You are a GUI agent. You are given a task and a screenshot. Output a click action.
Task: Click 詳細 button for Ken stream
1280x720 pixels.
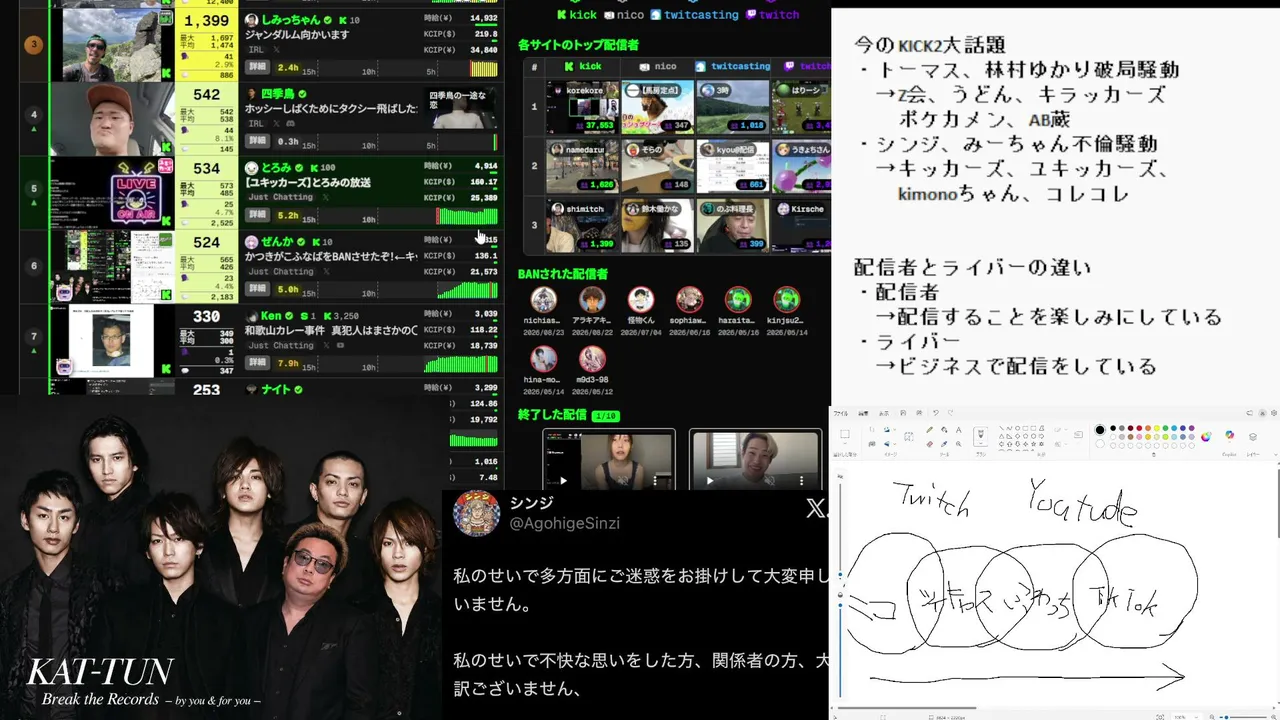coord(258,363)
